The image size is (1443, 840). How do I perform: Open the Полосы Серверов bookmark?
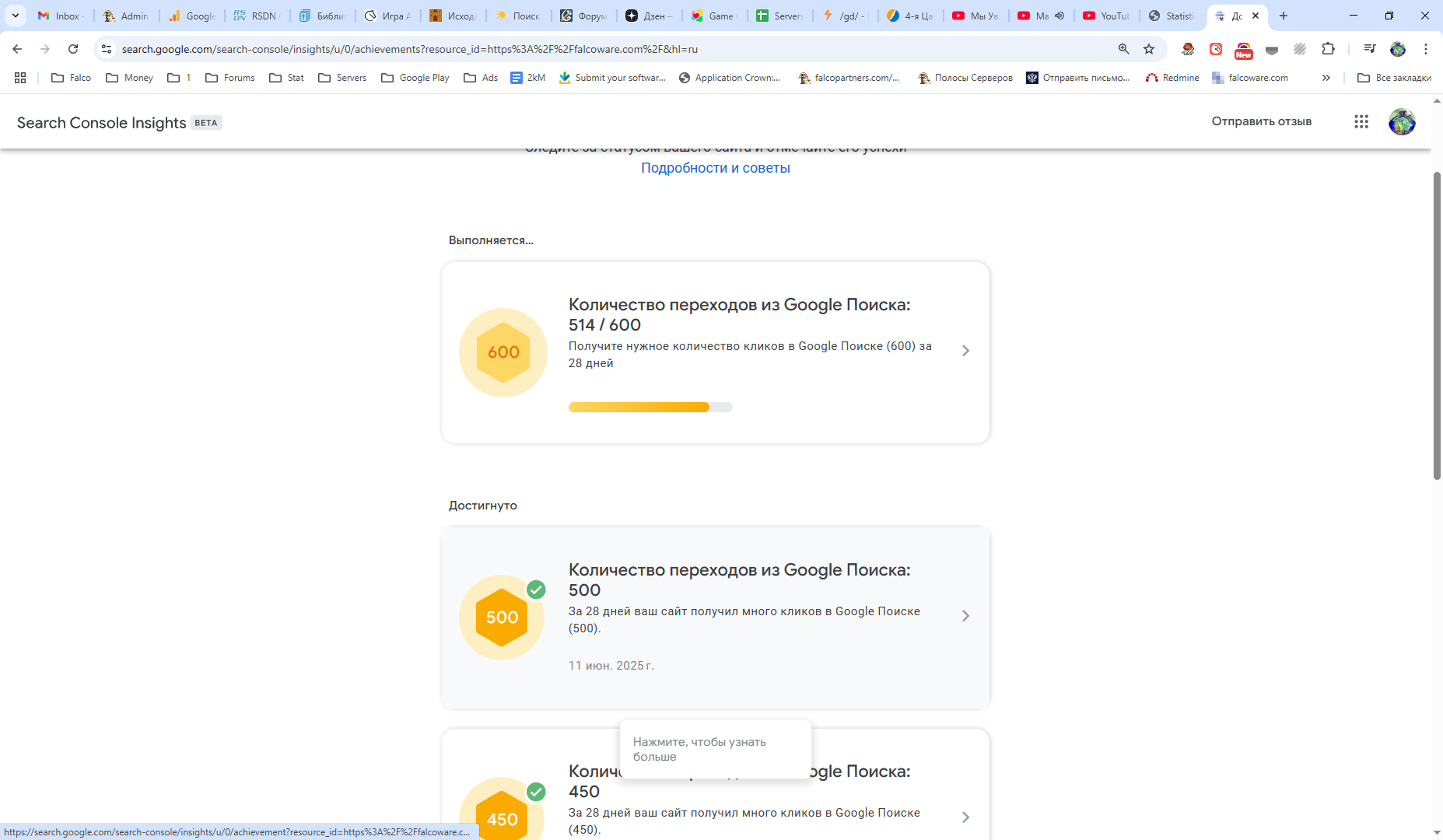pyautogui.click(x=965, y=78)
